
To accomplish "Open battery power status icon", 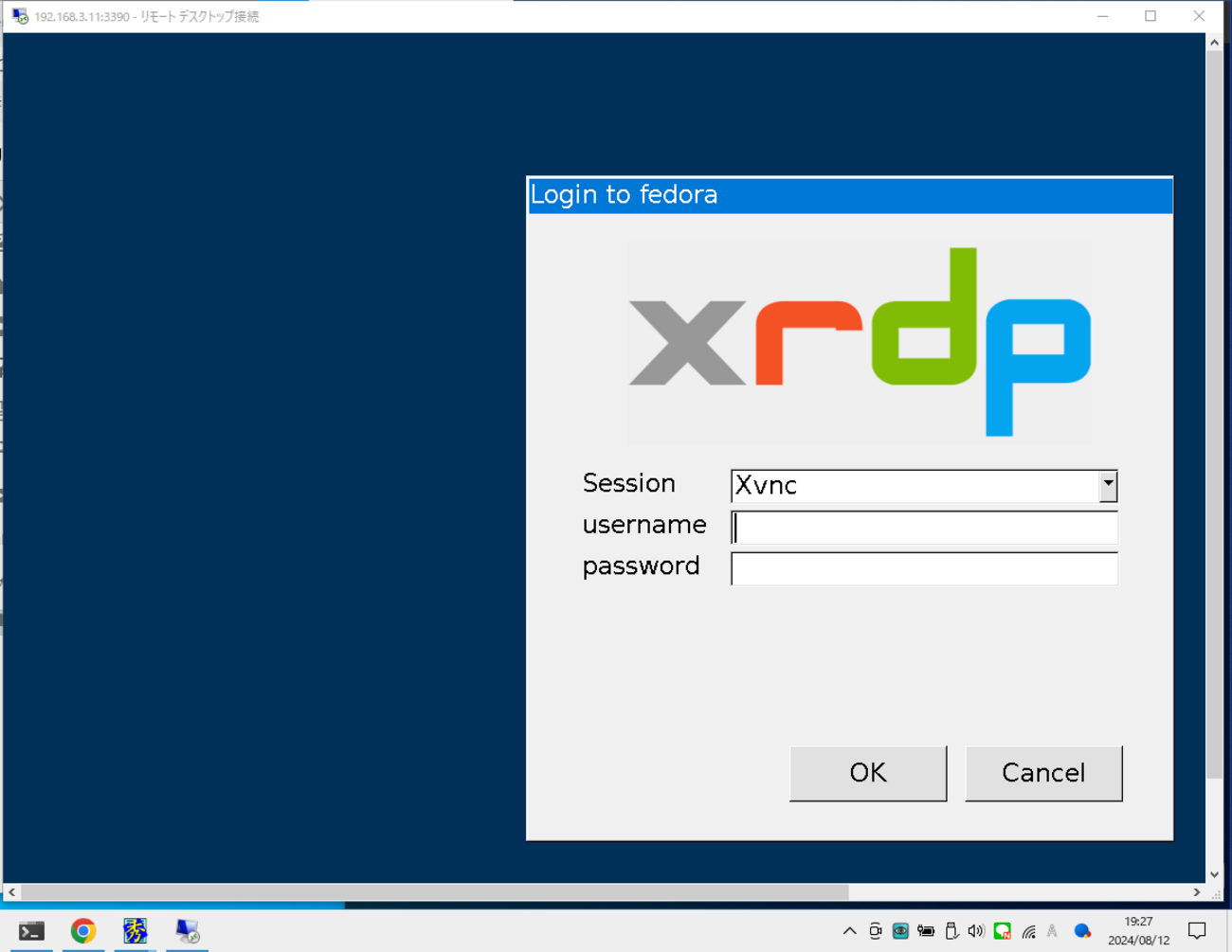I will tap(926, 931).
